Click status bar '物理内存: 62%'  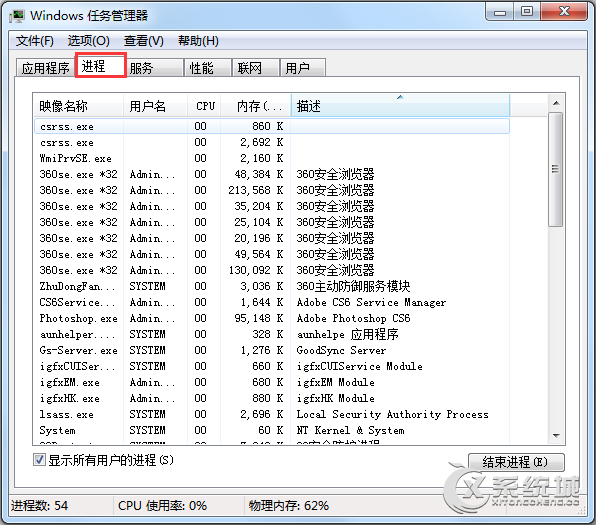point(289,506)
